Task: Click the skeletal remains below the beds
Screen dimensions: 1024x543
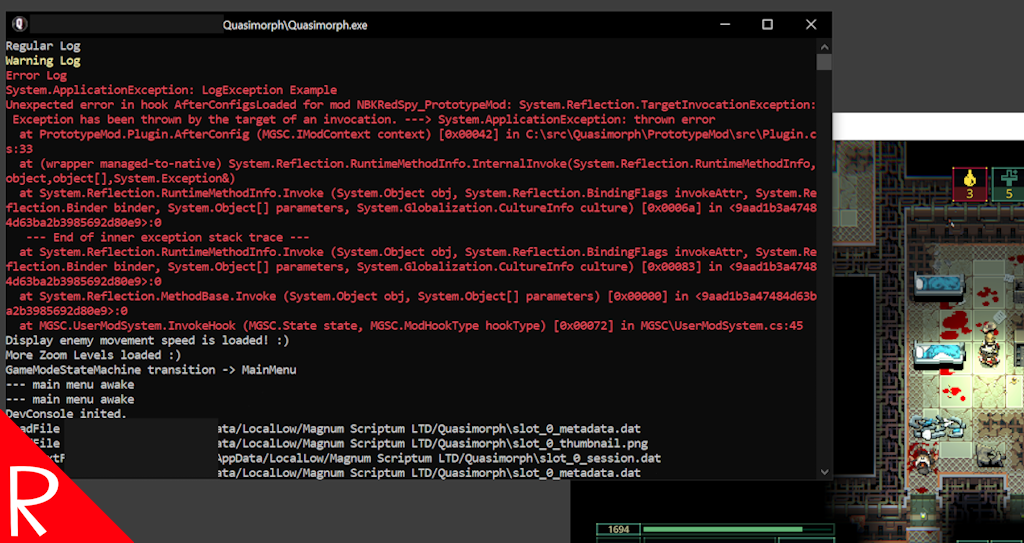Action: [937, 426]
